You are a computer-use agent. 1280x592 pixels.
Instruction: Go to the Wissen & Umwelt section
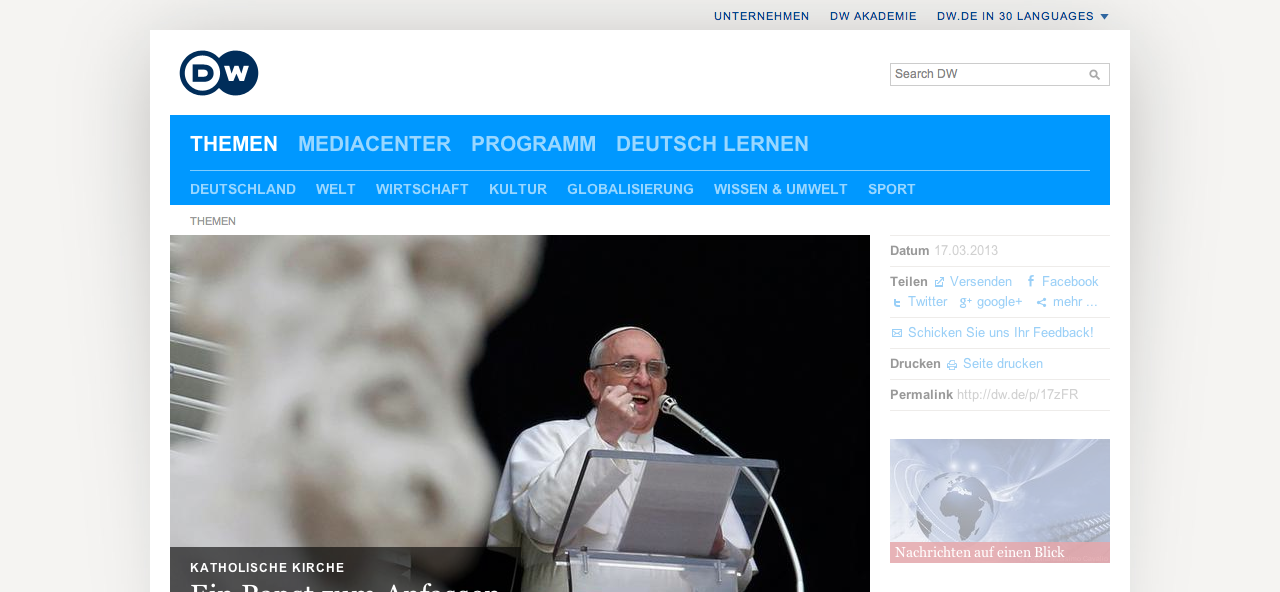780,189
